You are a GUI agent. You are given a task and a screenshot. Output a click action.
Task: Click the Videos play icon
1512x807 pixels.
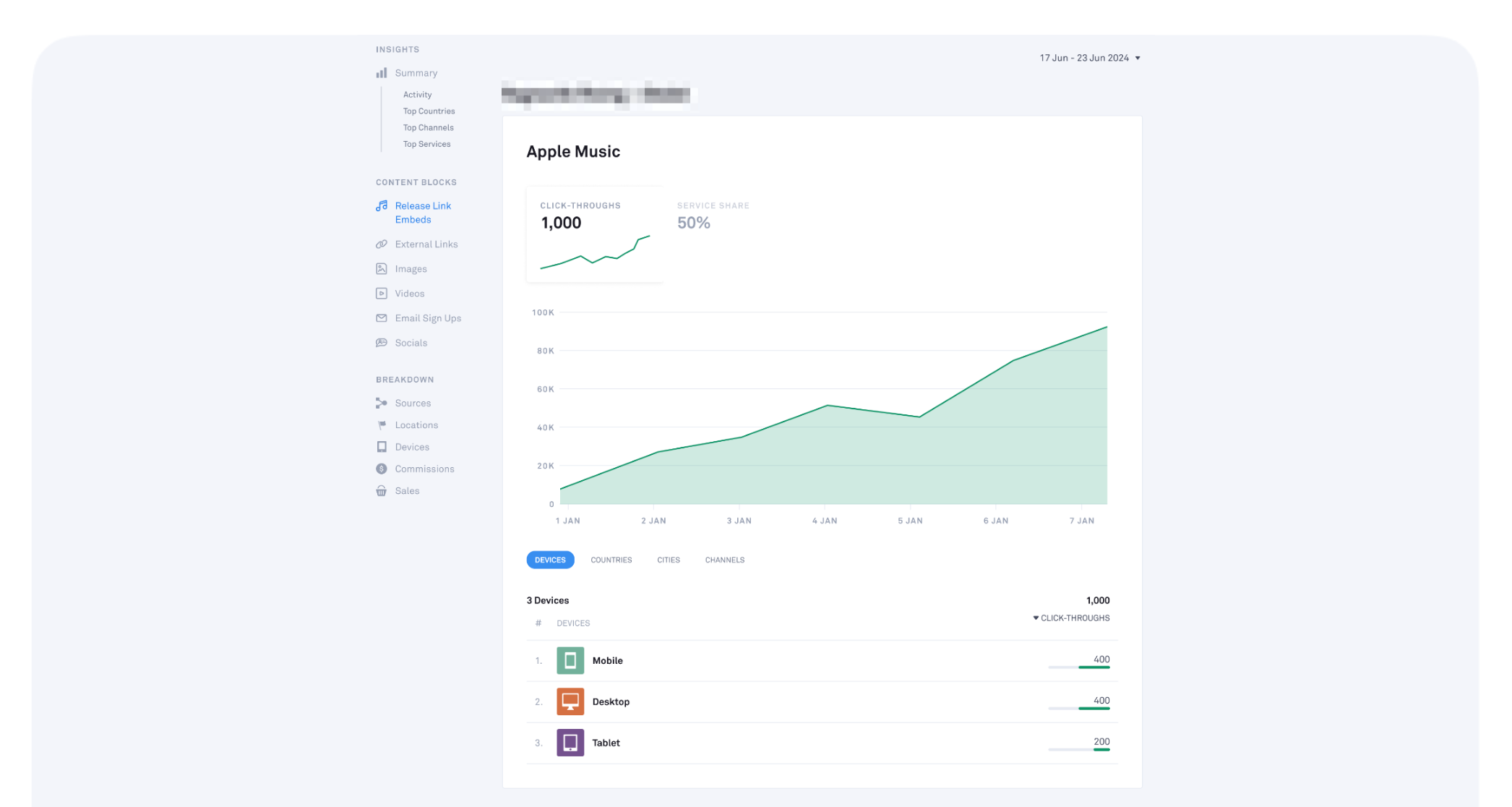[382, 294]
